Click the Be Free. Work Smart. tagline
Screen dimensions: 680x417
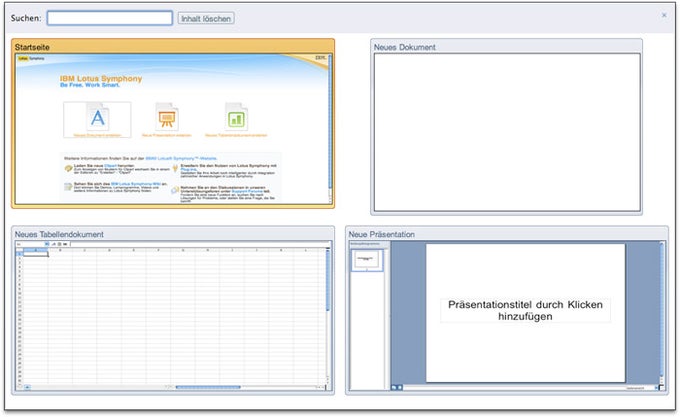(x=90, y=85)
